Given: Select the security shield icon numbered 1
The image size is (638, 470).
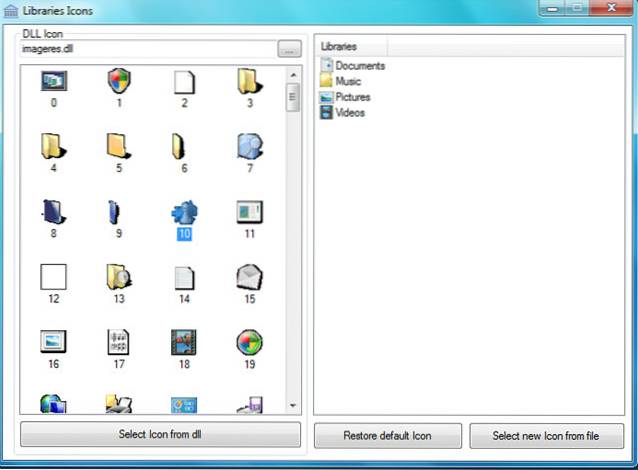Looking at the screenshot, I should [x=119, y=81].
